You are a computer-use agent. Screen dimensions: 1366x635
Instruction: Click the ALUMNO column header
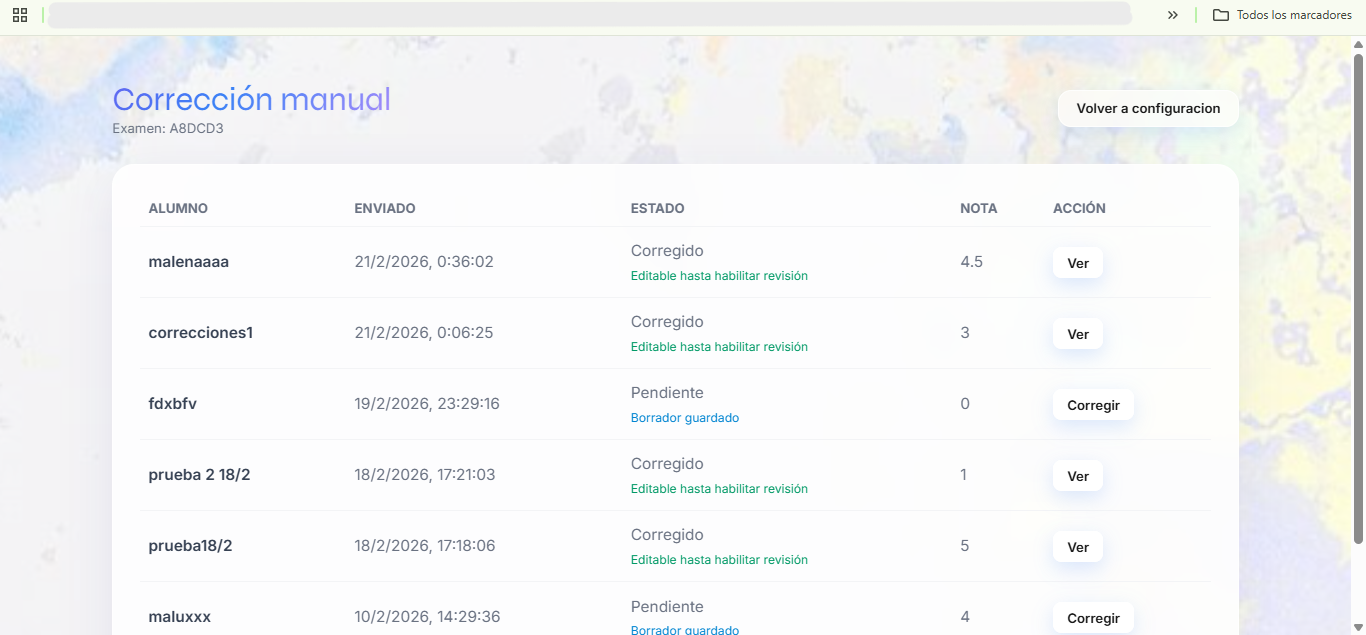click(178, 208)
